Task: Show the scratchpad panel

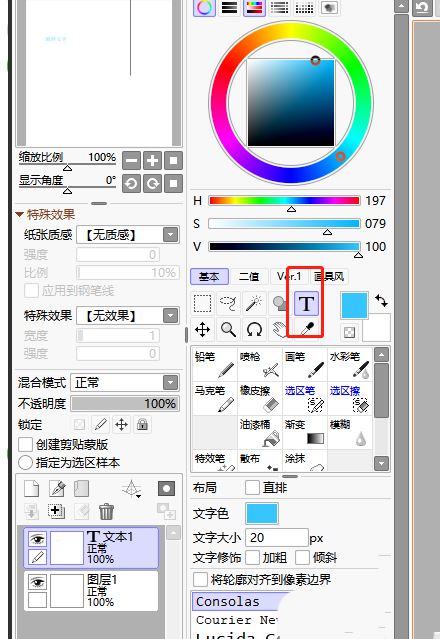Action: [x=329, y=8]
